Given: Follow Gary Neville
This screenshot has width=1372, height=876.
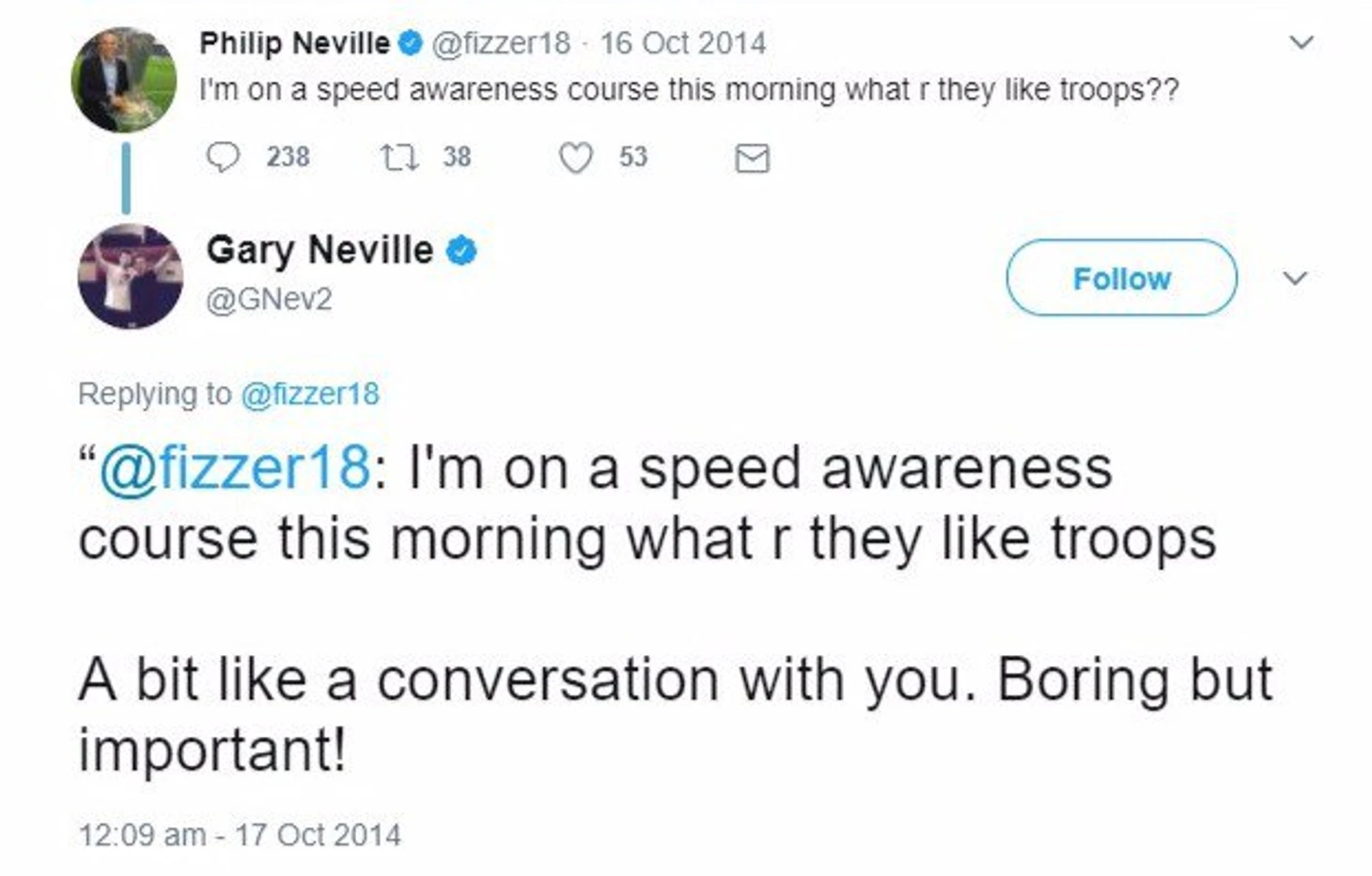Looking at the screenshot, I should point(1121,278).
